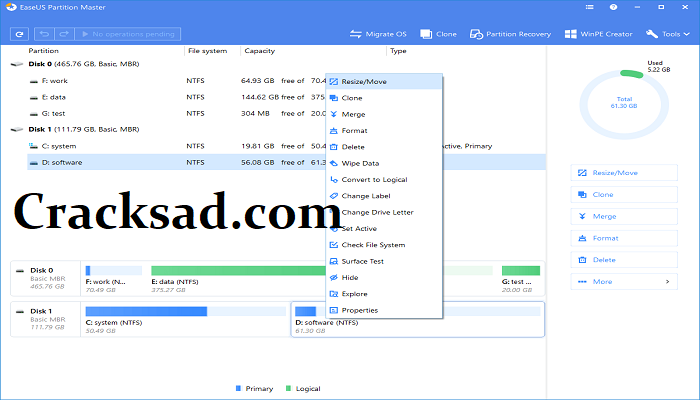700x400 pixels.
Task: Click the undo arrow button
Action: pos(44,34)
